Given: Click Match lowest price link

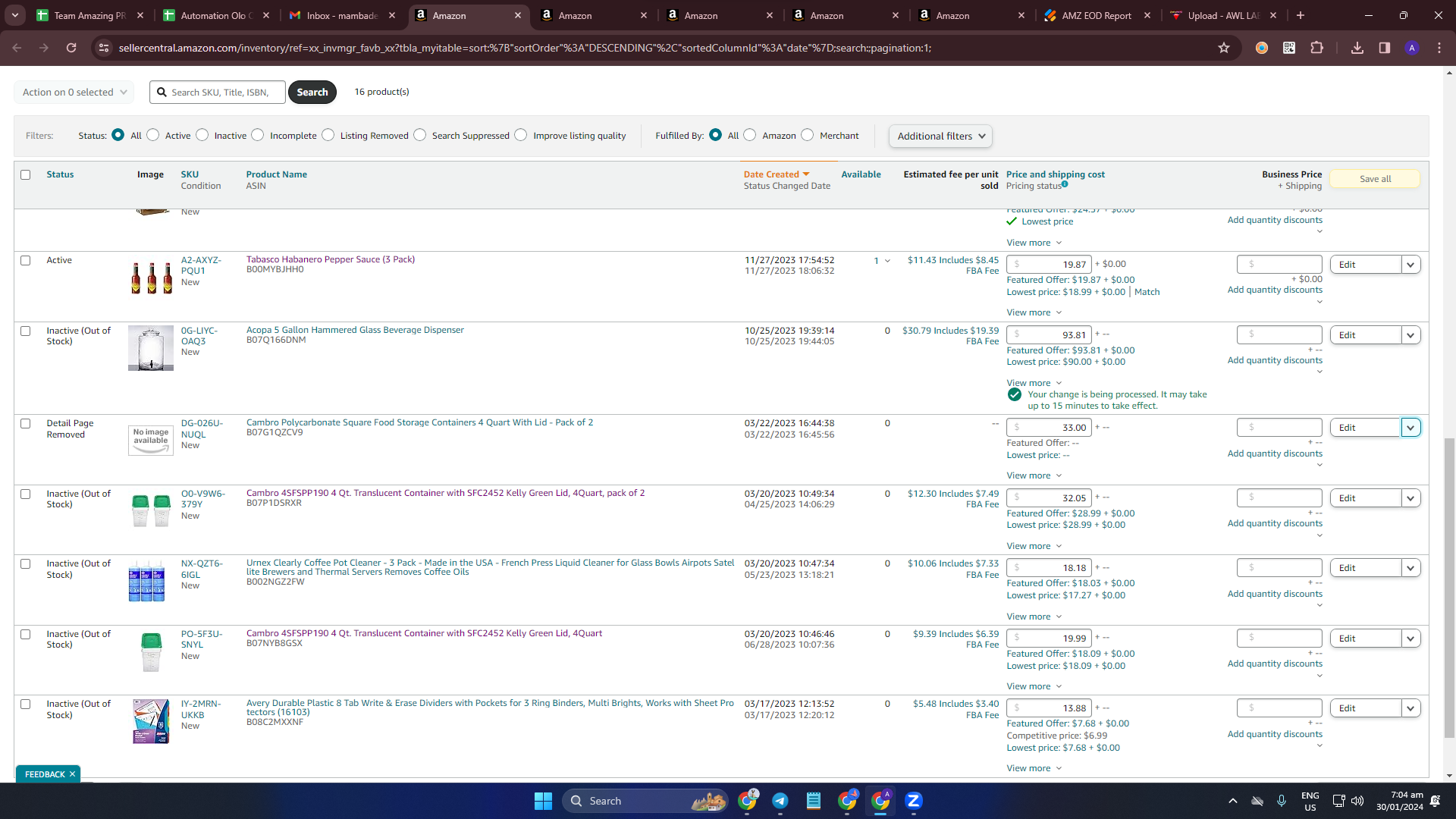Looking at the screenshot, I should click(x=1147, y=292).
